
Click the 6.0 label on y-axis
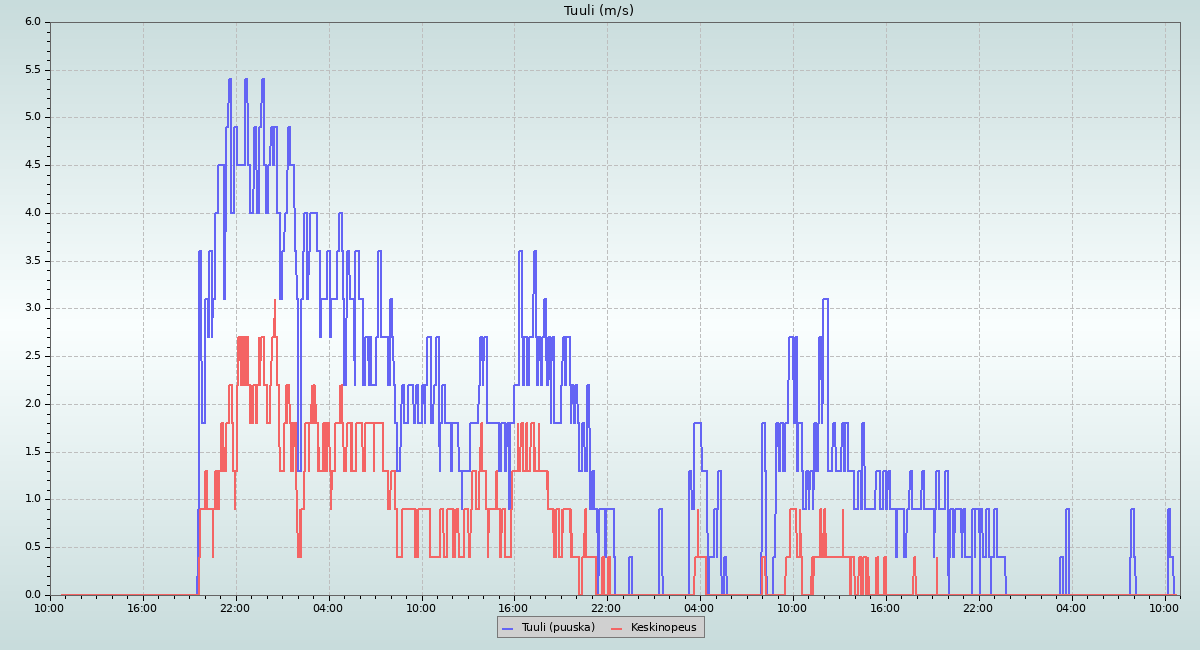click(33, 22)
